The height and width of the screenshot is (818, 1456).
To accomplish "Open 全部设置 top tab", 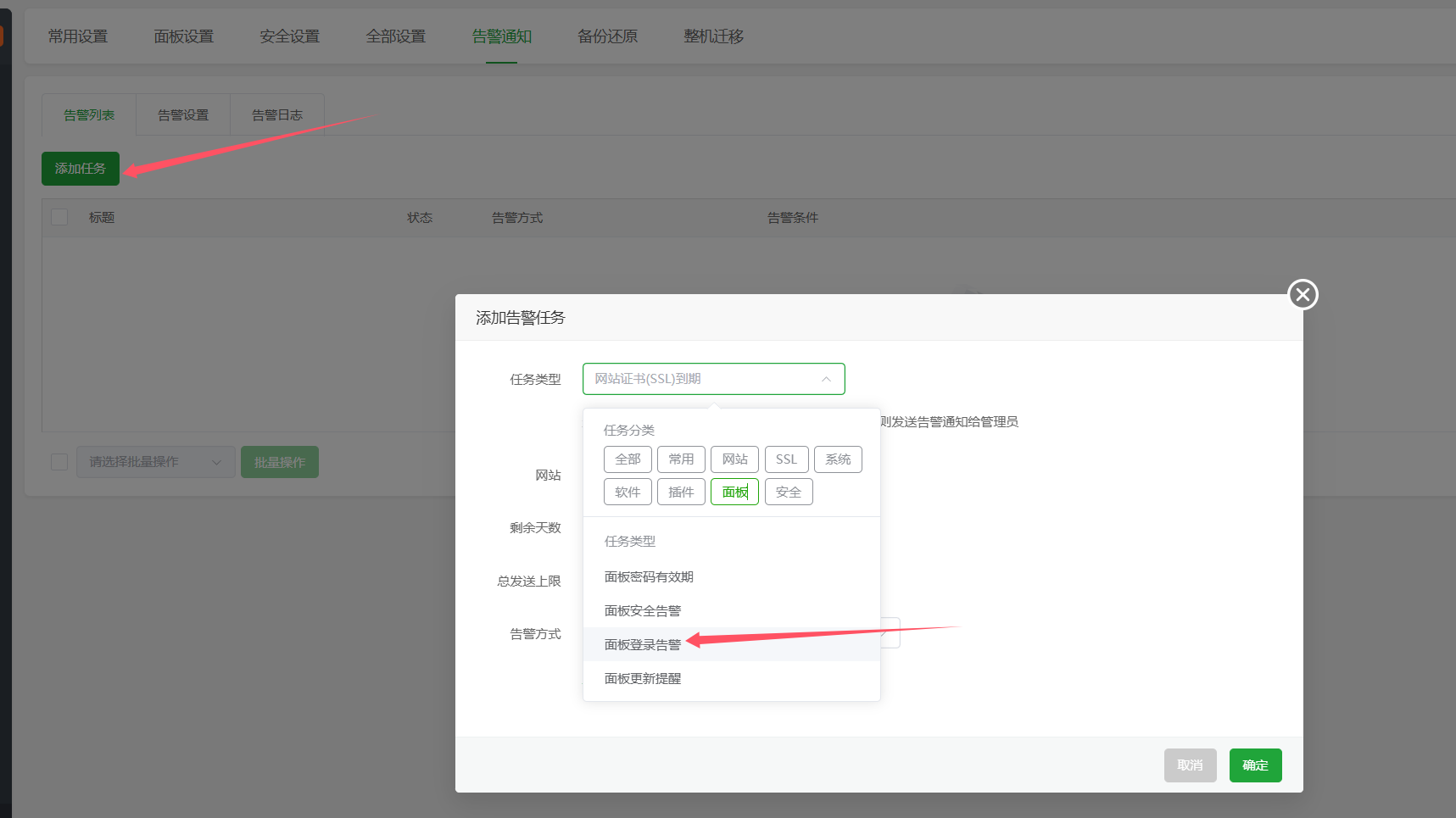I will click(396, 36).
